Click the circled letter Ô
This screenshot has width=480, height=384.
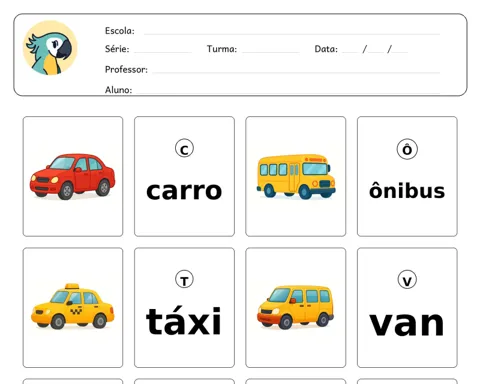(407, 149)
